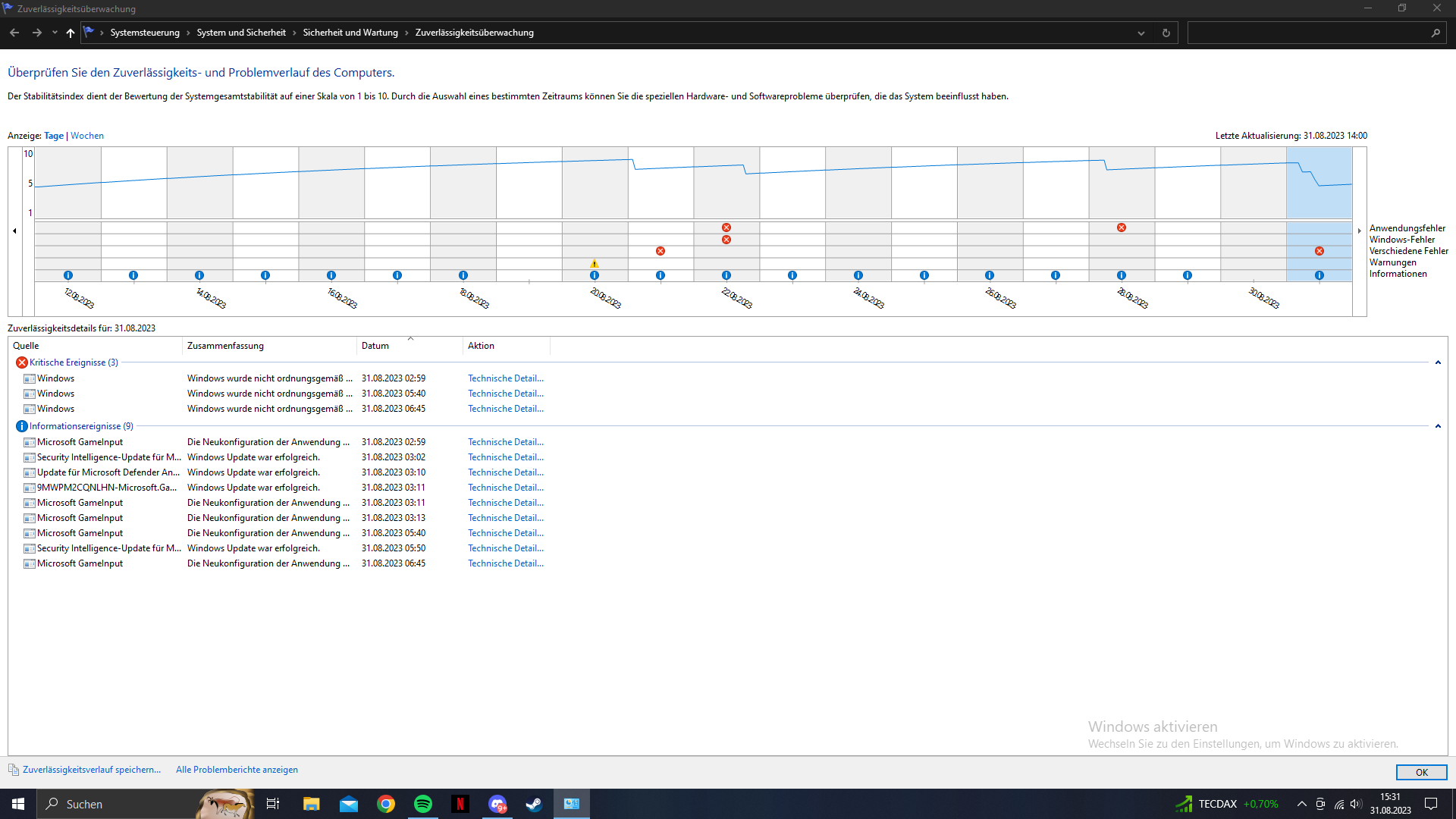Collapse the Kritische Ereignisse group
Viewport: 1456px width, 819px height.
(x=1438, y=362)
